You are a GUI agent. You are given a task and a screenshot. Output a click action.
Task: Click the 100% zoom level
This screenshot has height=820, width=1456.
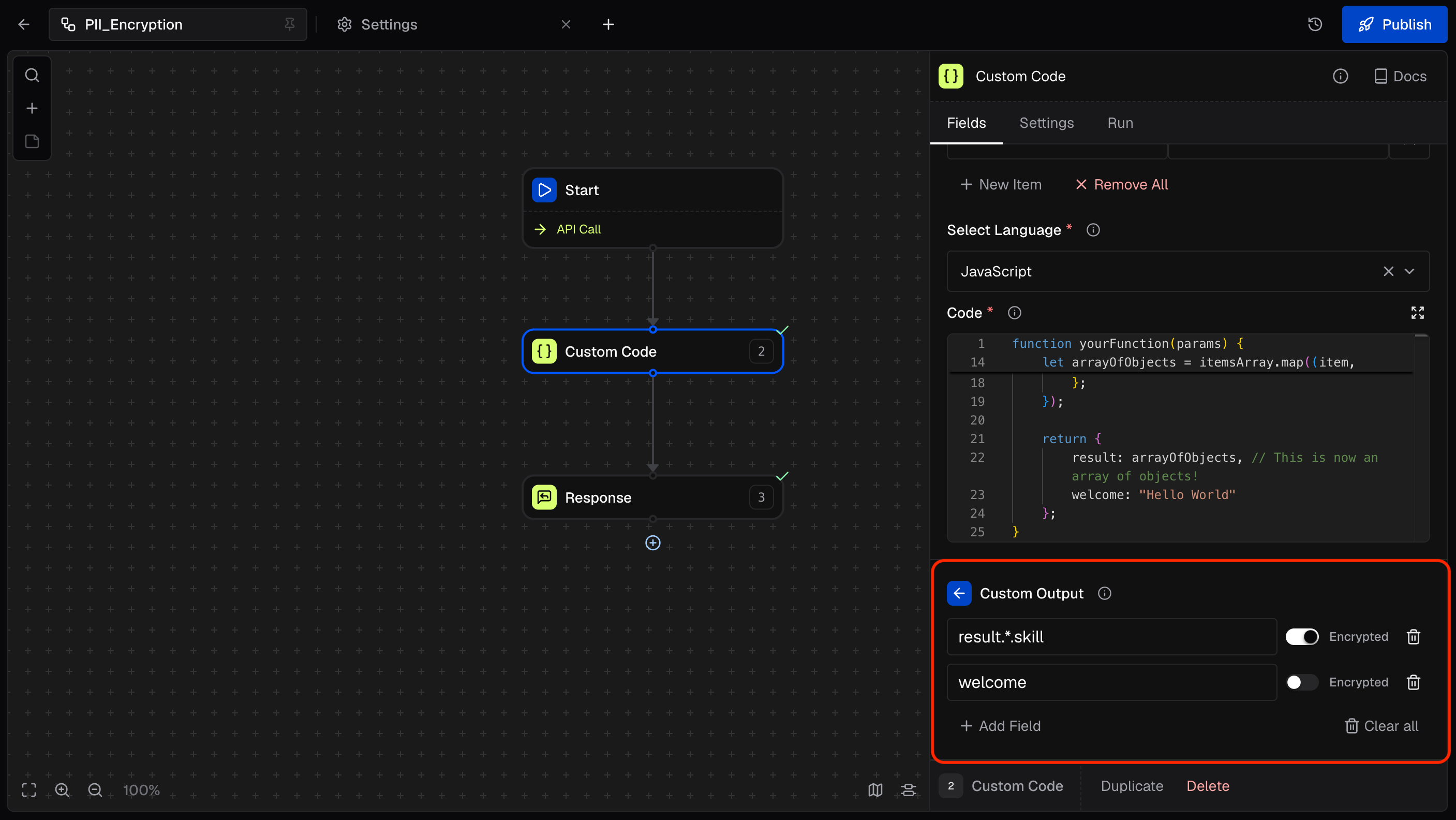141,790
